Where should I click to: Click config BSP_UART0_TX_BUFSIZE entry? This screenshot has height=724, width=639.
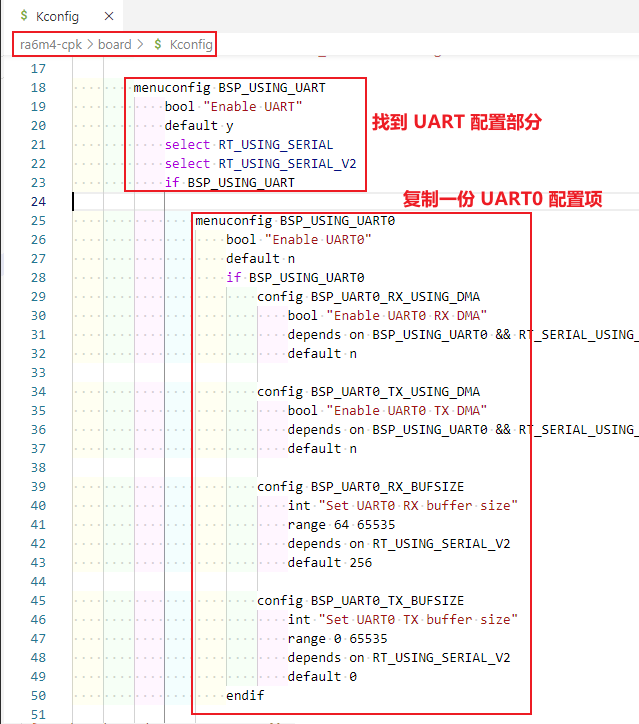360,601
